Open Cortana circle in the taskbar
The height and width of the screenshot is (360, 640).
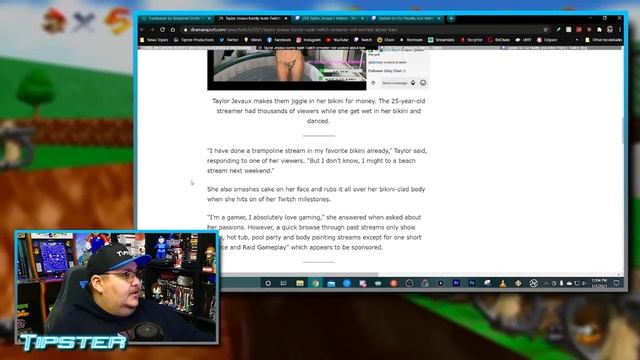pyautogui.click(x=268, y=283)
